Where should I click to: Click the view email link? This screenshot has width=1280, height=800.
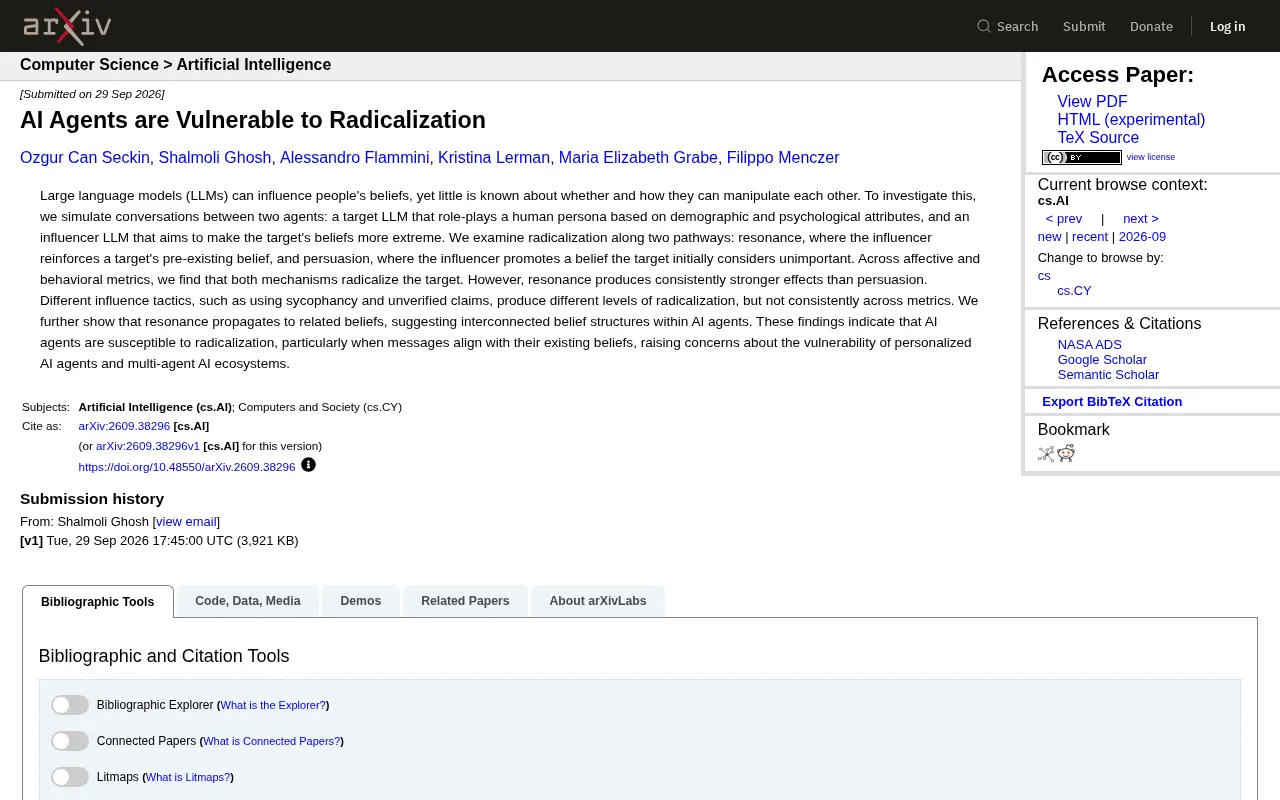pyautogui.click(x=186, y=522)
